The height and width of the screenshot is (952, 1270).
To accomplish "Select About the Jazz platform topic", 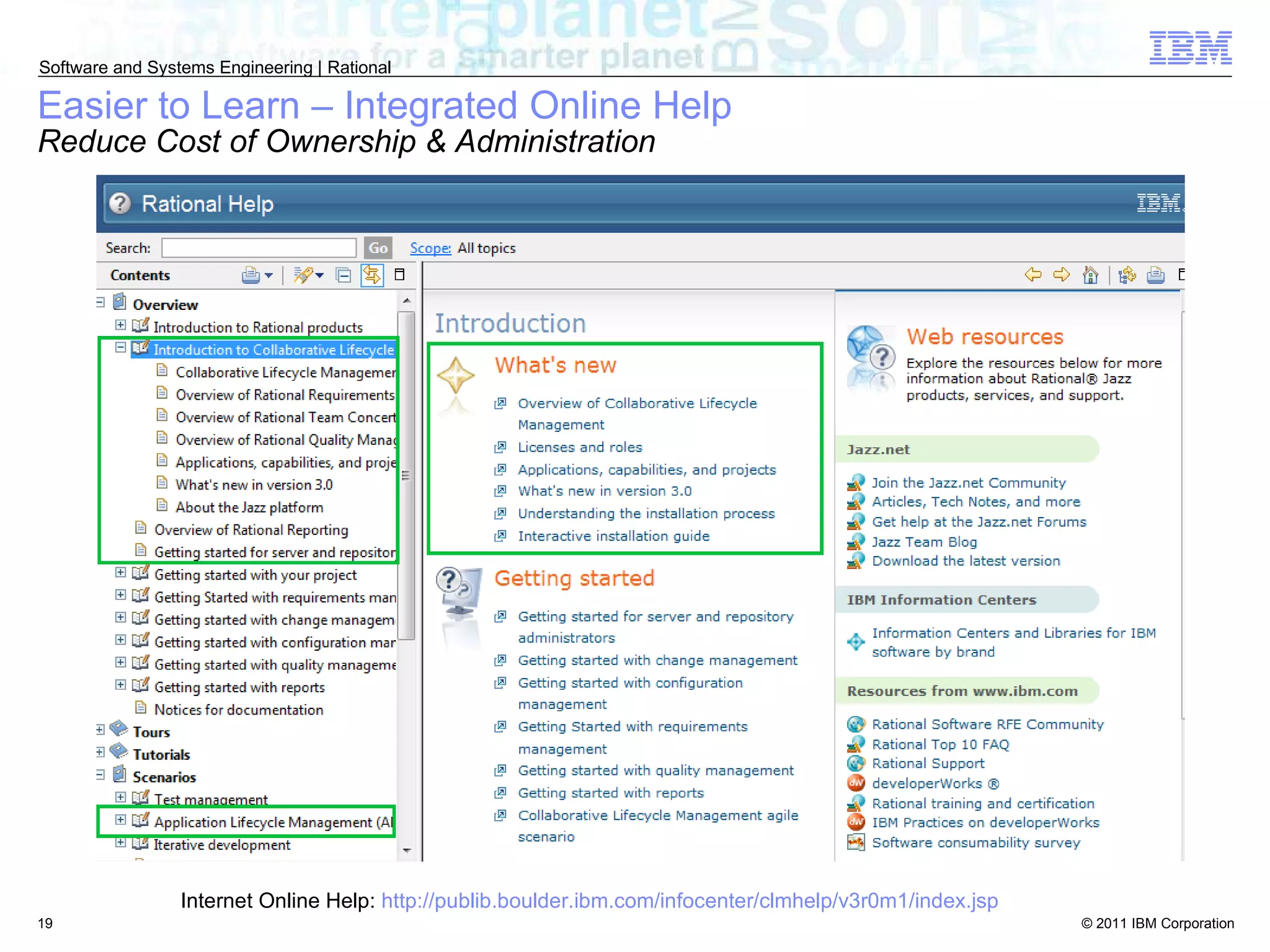I will (x=249, y=507).
